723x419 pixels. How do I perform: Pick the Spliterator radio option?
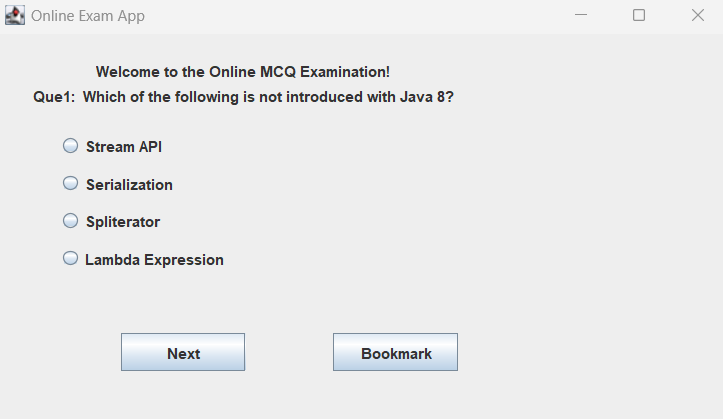tap(70, 221)
